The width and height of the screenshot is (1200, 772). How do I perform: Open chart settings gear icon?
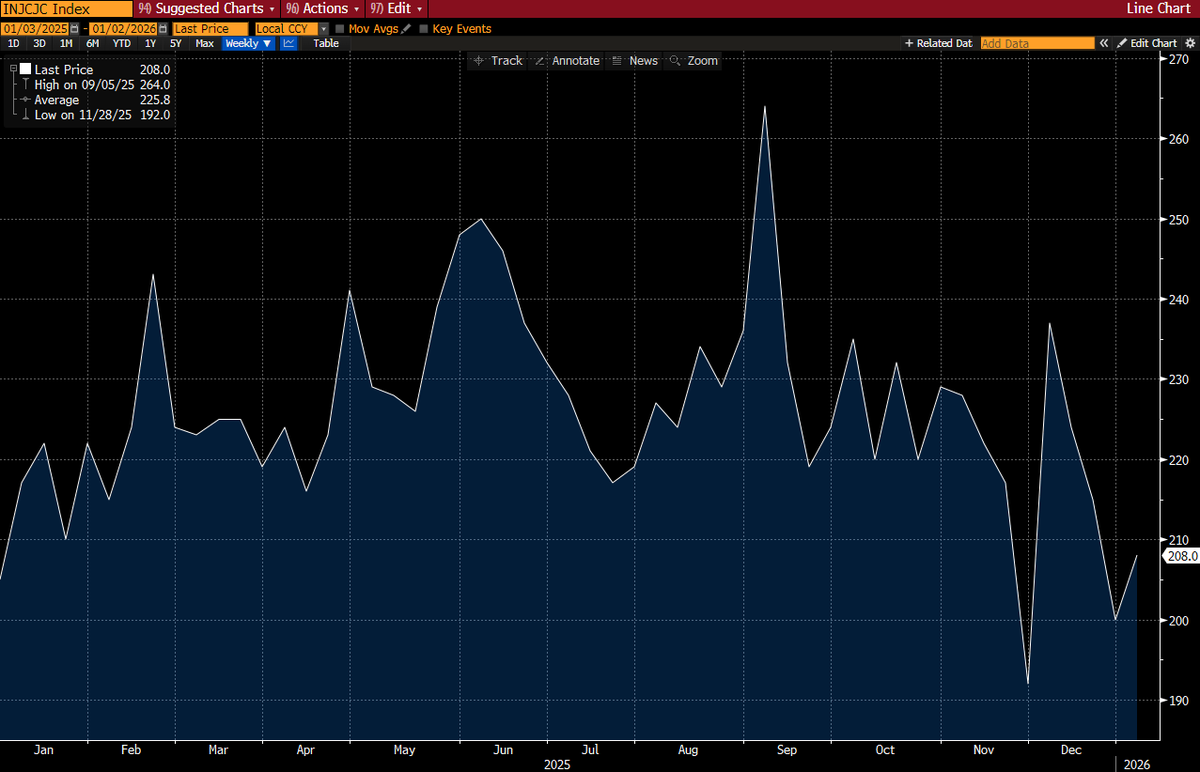coord(1190,43)
